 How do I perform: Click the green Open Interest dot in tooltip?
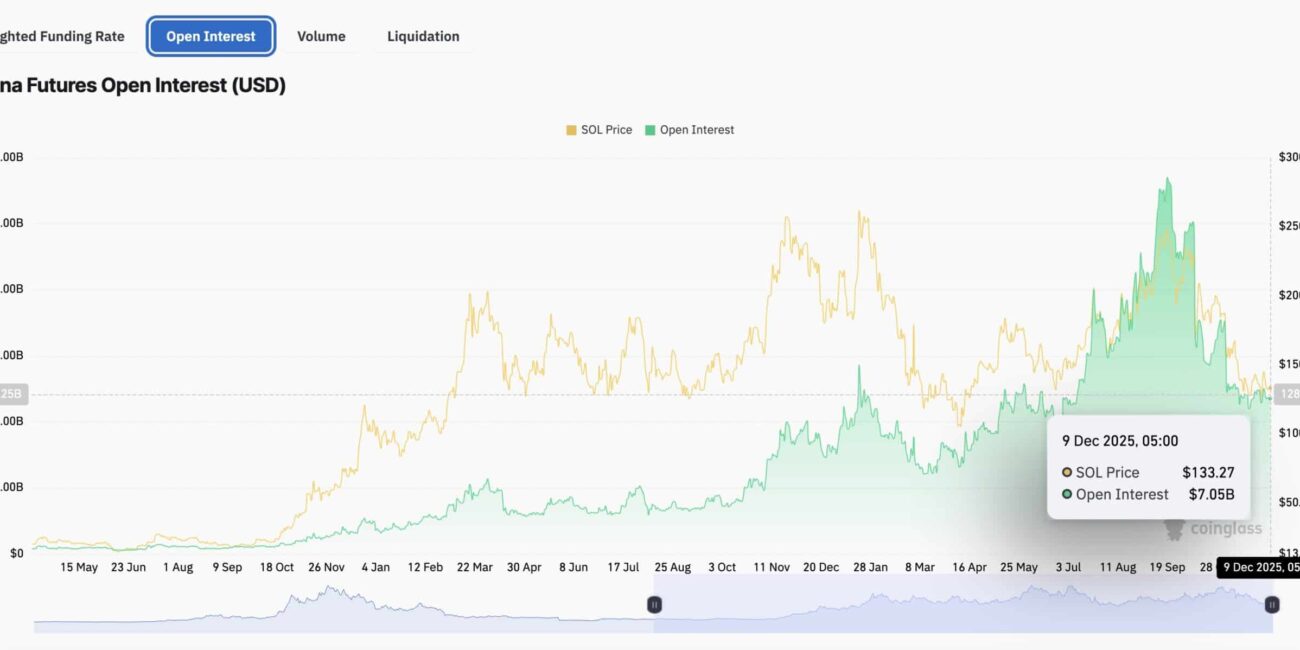point(1067,495)
